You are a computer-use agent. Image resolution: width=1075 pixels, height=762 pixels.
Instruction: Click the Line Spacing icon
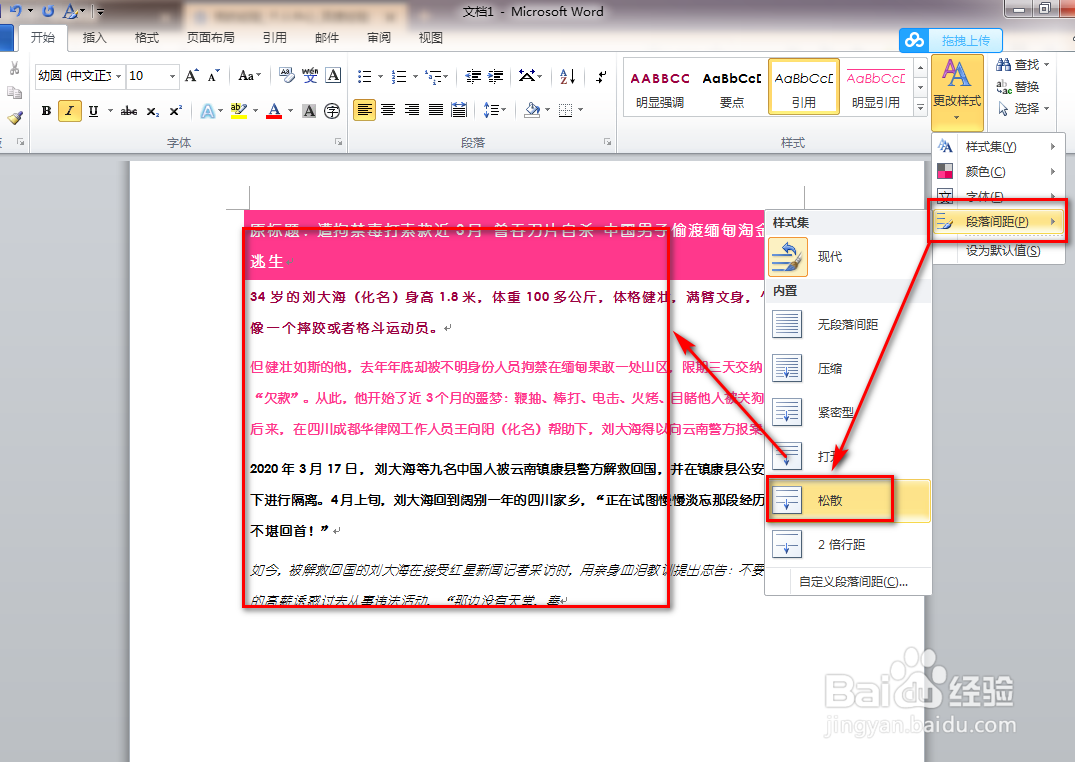(491, 110)
